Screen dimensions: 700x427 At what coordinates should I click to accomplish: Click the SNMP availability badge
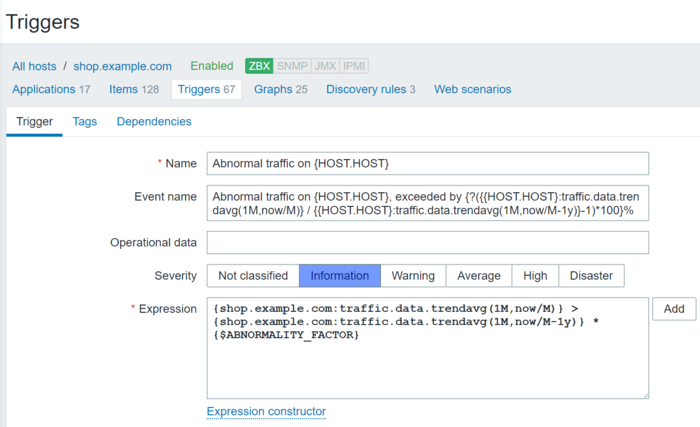(x=291, y=66)
